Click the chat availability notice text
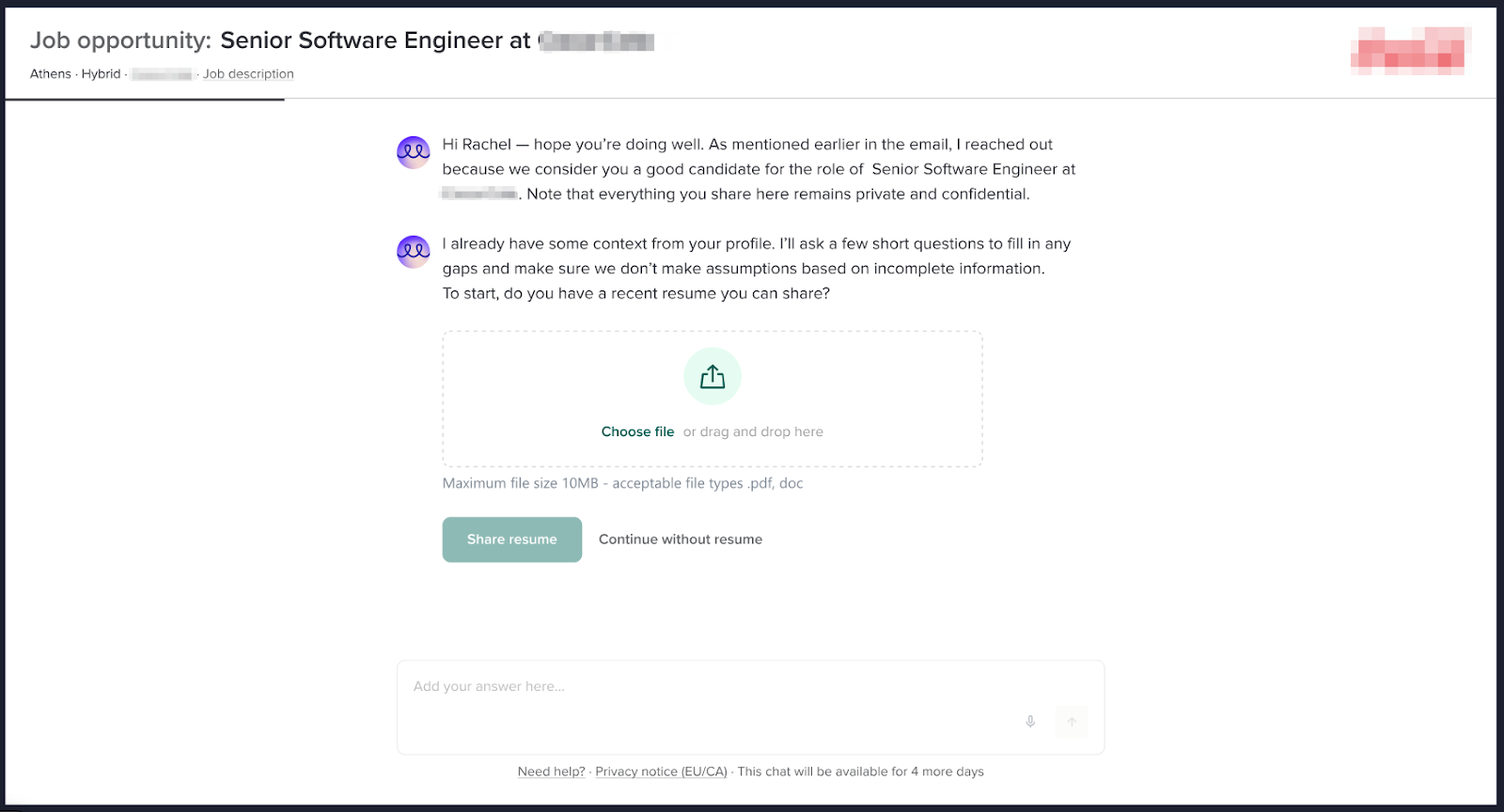This screenshot has width=1504, height=812. pyautogui.click(x=860, y=772)
